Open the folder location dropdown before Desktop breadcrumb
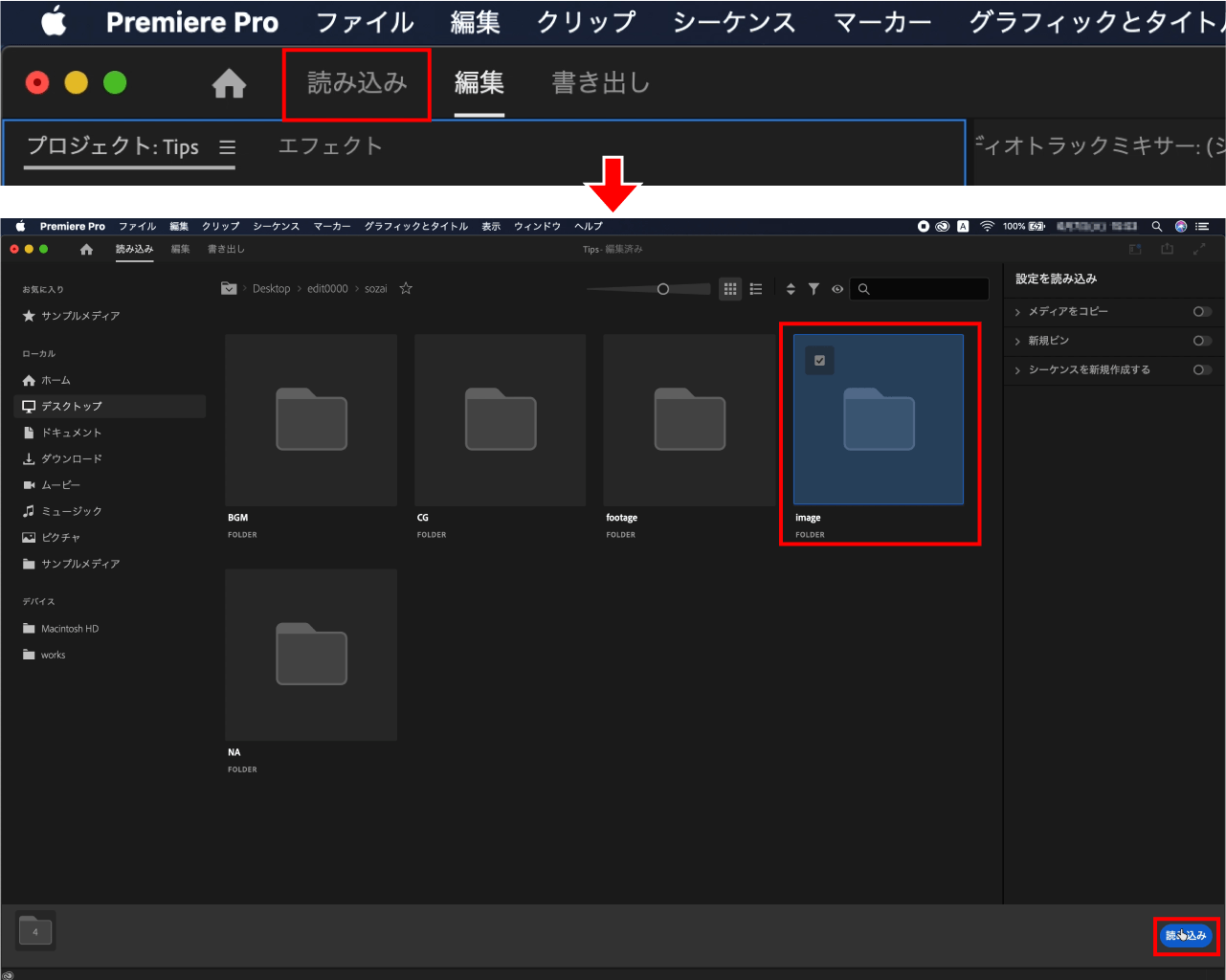This screenshot has height=980, width=1226. click(229, 288)
